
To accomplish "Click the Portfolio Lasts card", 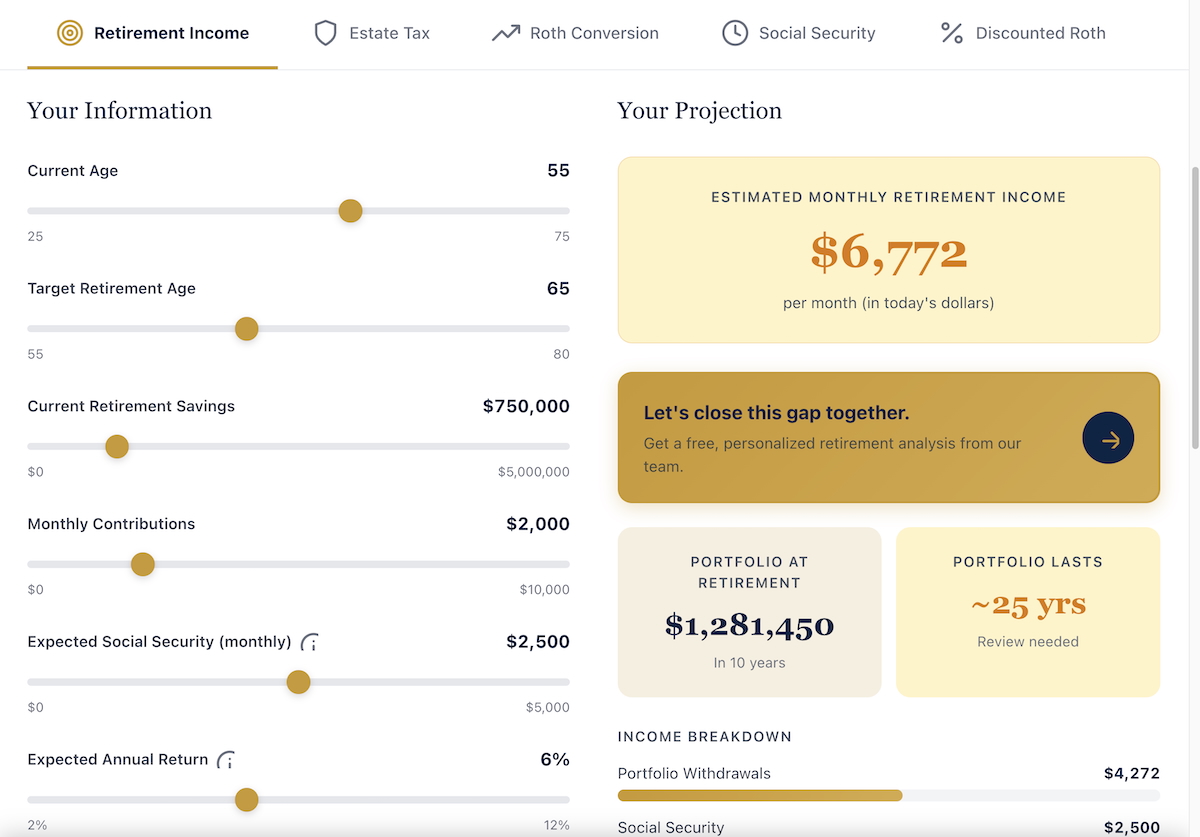I will pyautogui.click(x=1028, y=613).
